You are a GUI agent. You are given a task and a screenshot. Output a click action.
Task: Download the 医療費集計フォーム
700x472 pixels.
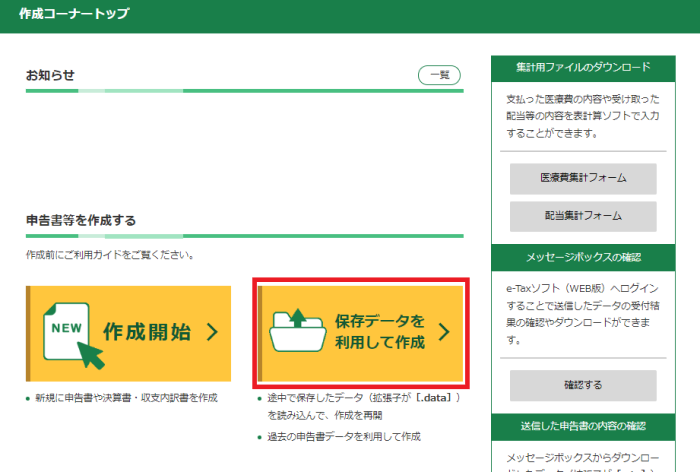pos(583,178)
